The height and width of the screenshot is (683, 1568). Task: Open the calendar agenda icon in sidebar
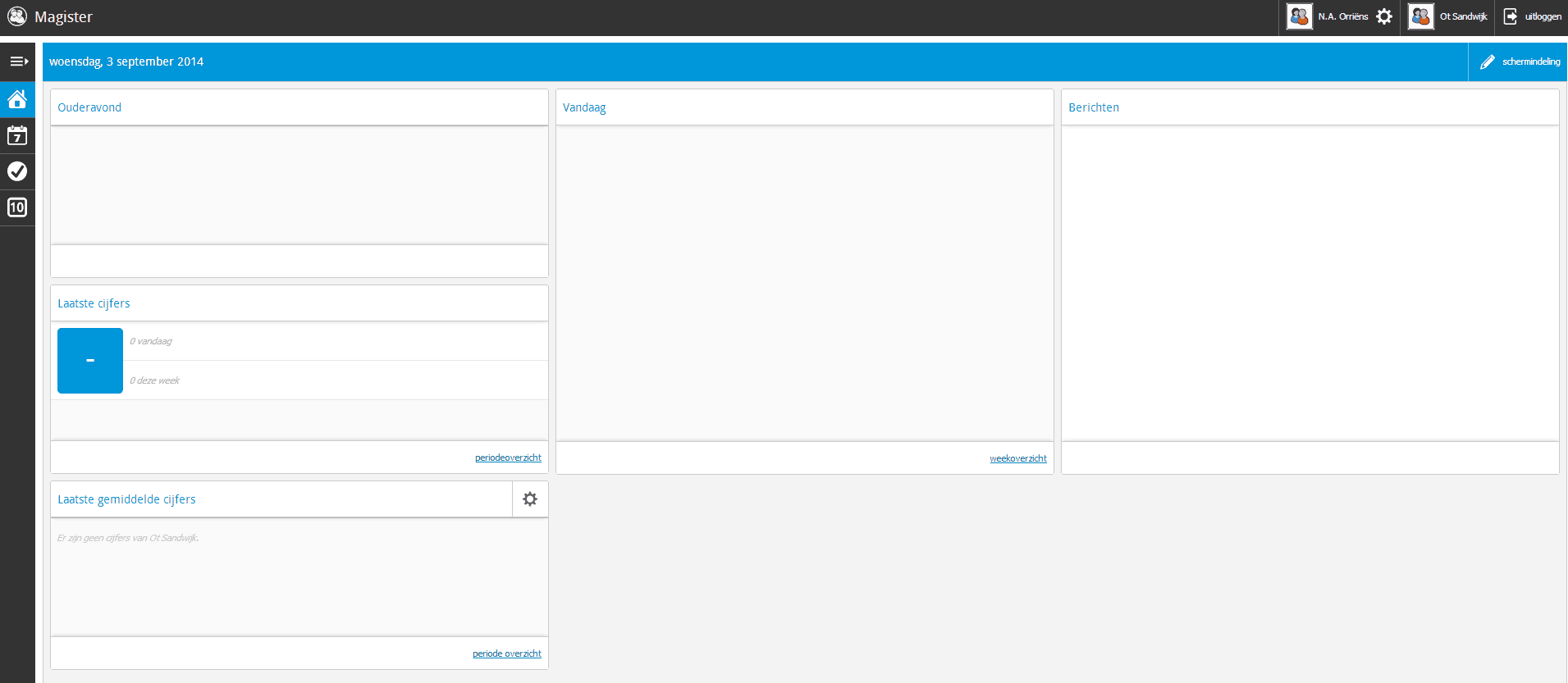point(17,135)
